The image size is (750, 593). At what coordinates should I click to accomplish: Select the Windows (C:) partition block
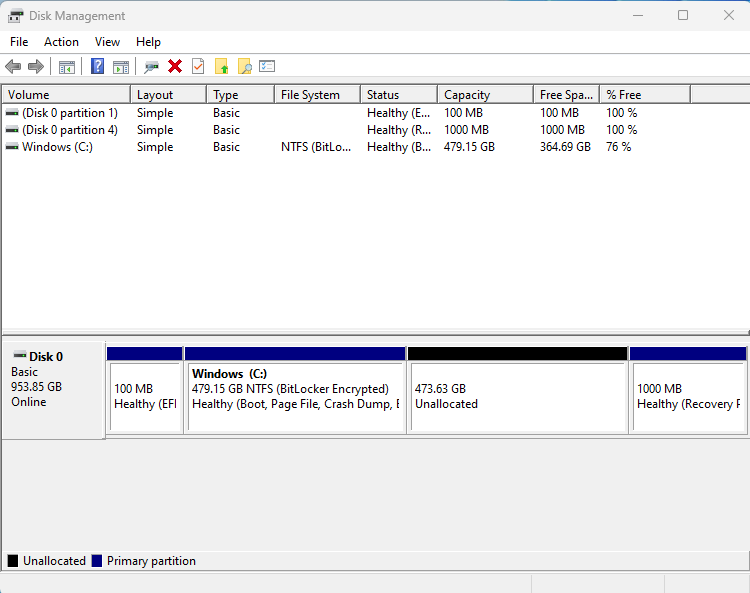click(x=295, y=390)
